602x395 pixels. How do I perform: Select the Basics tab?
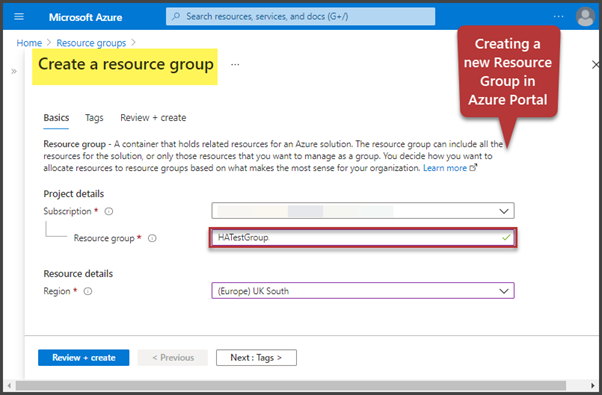[x=56, y=118]
